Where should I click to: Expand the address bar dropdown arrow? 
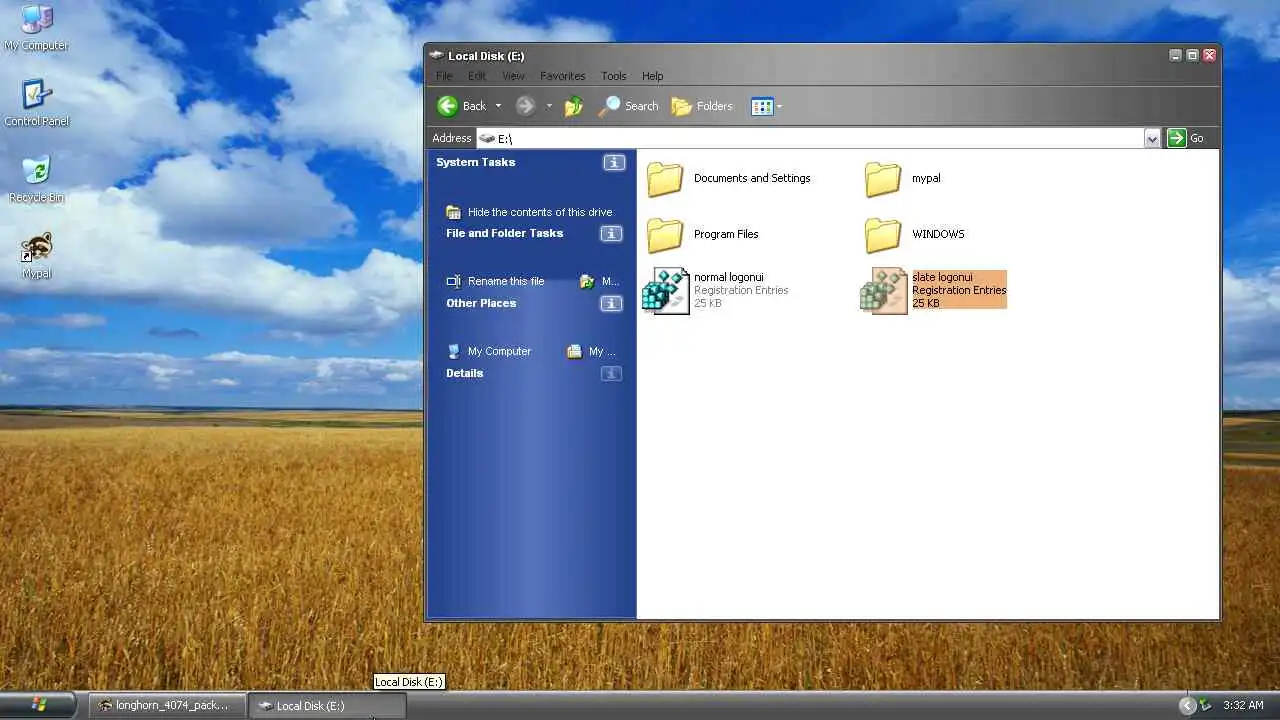[1152, 139]
